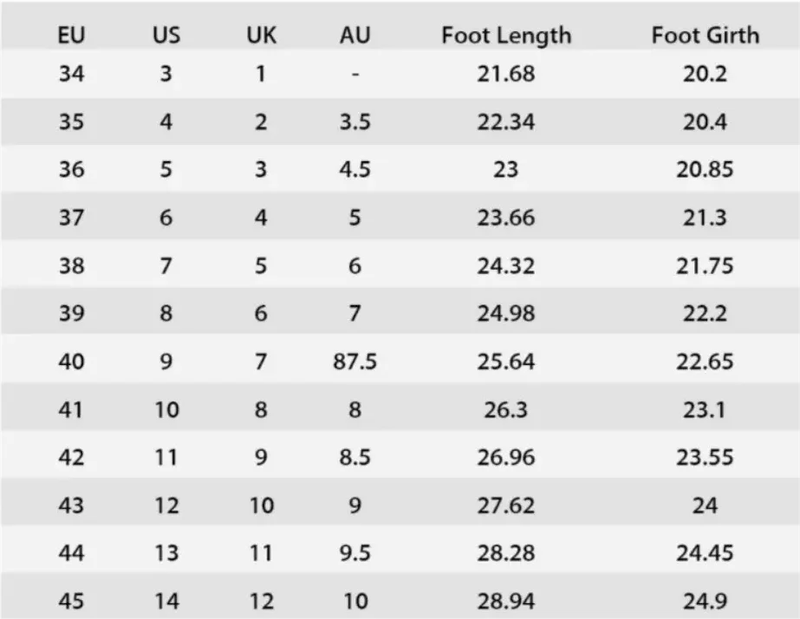Viewport: 800px width, 619px height.
Task: Click the Foot Girth column header
Action: point(705,35)
